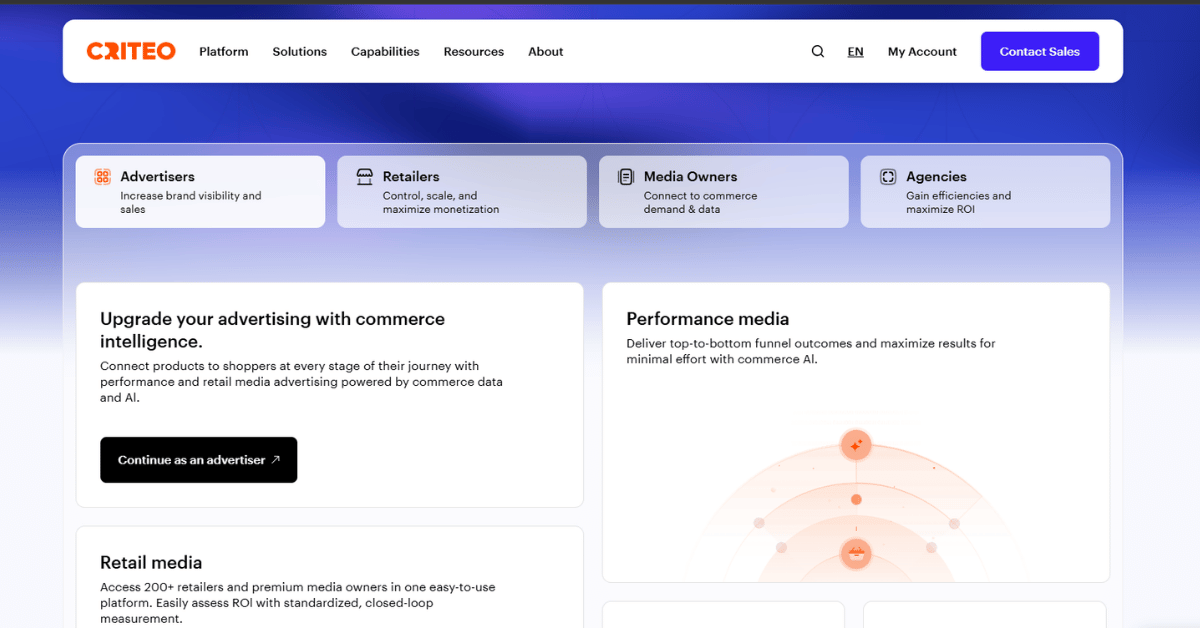Click 'Access 200+ retailers' description text
1200x628 pixels.
298,603
